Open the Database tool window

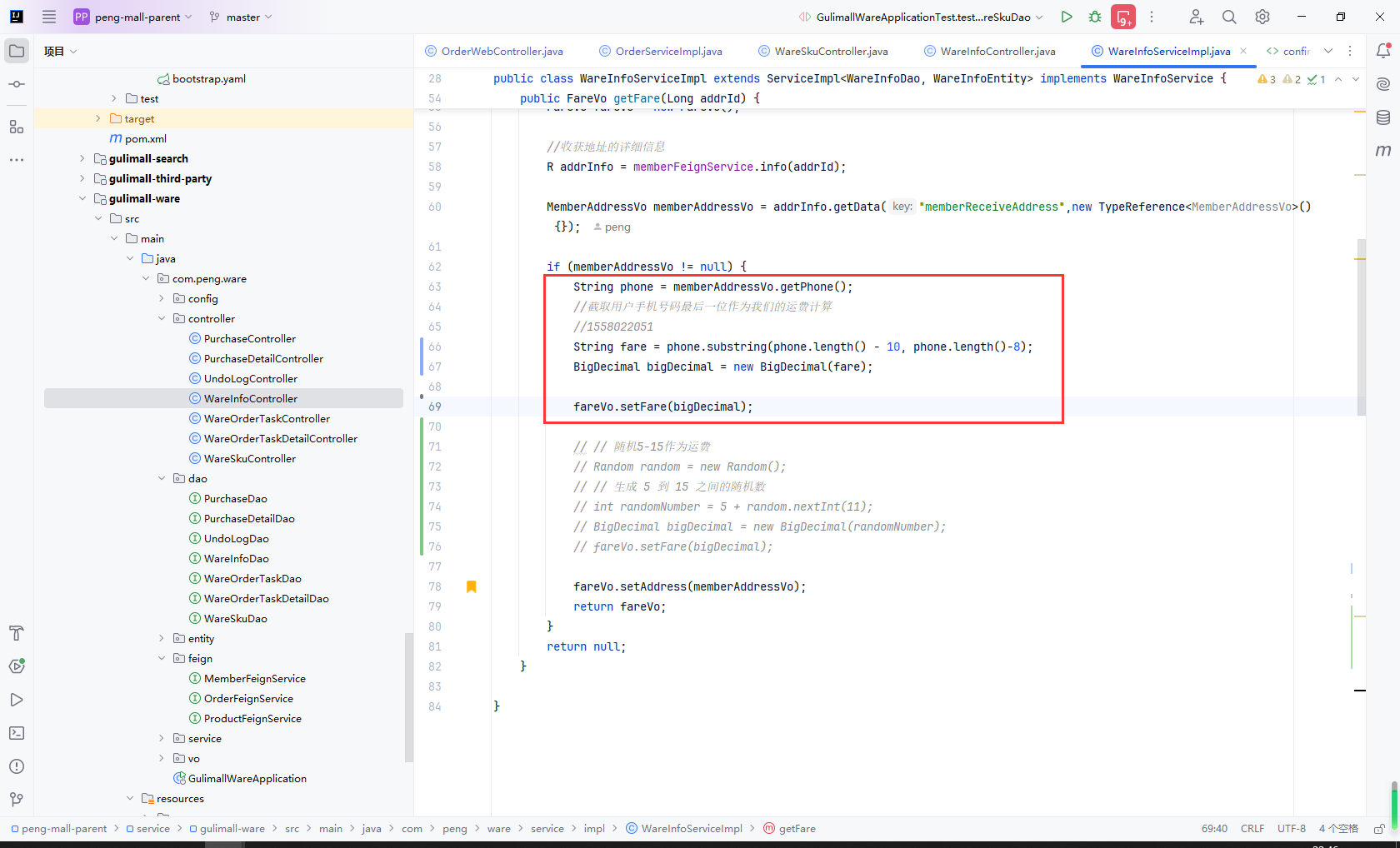coord(1383,117)
